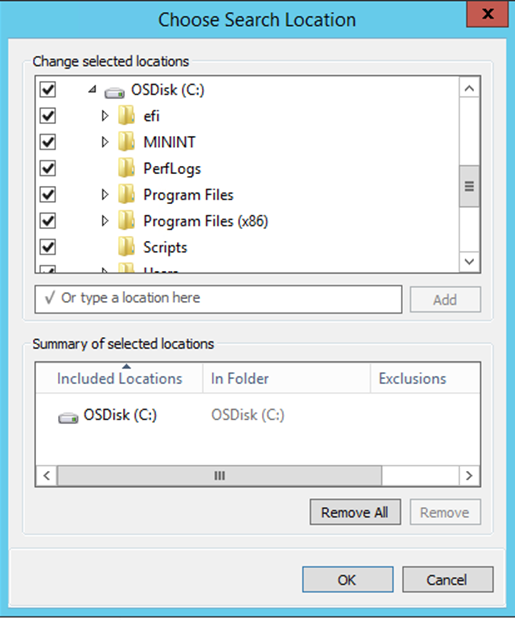The image size is (515, 620).
Task: Confirm with the OK button
Action: [x=348, y=580]
